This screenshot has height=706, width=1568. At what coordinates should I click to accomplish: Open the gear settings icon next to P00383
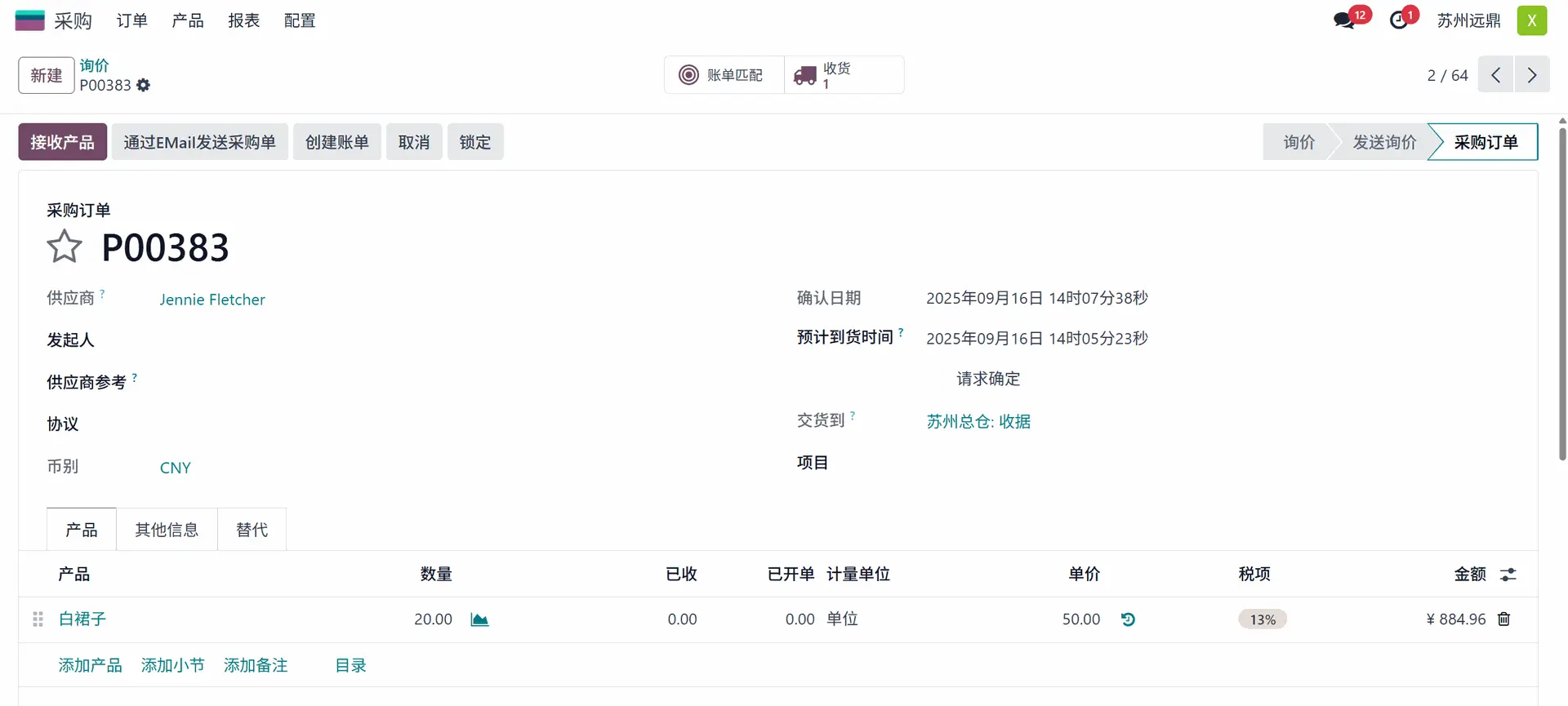144,86
